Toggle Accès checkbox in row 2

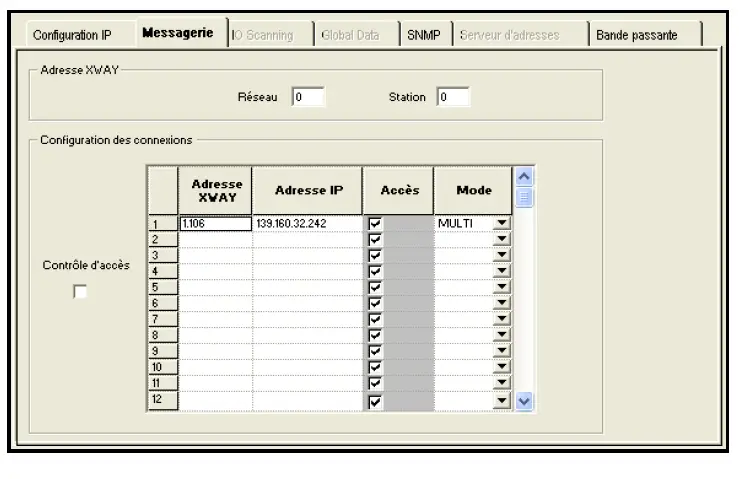click(x=375, y=240)
